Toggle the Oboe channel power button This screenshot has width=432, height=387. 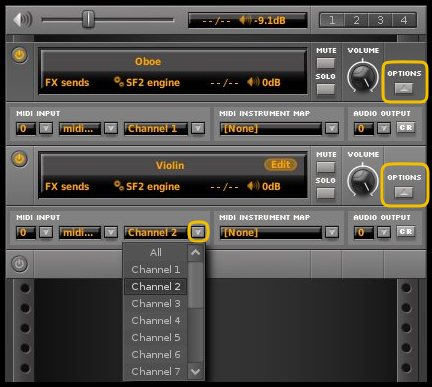click(19, 55)
